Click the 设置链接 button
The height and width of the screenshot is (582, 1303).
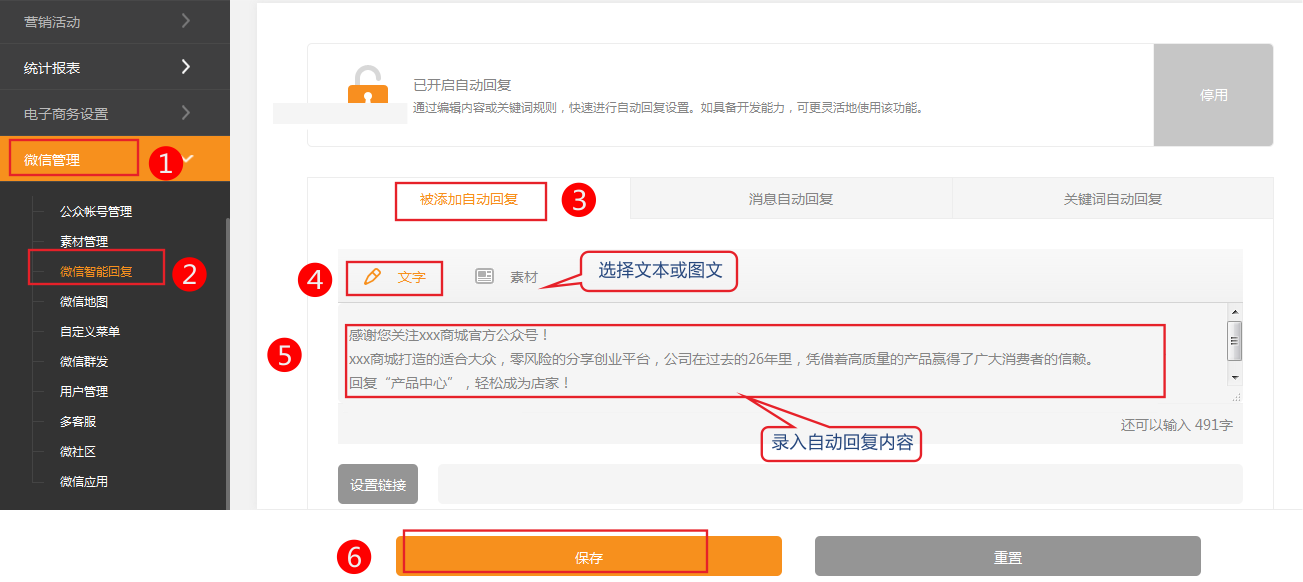[x=378, y=485]
